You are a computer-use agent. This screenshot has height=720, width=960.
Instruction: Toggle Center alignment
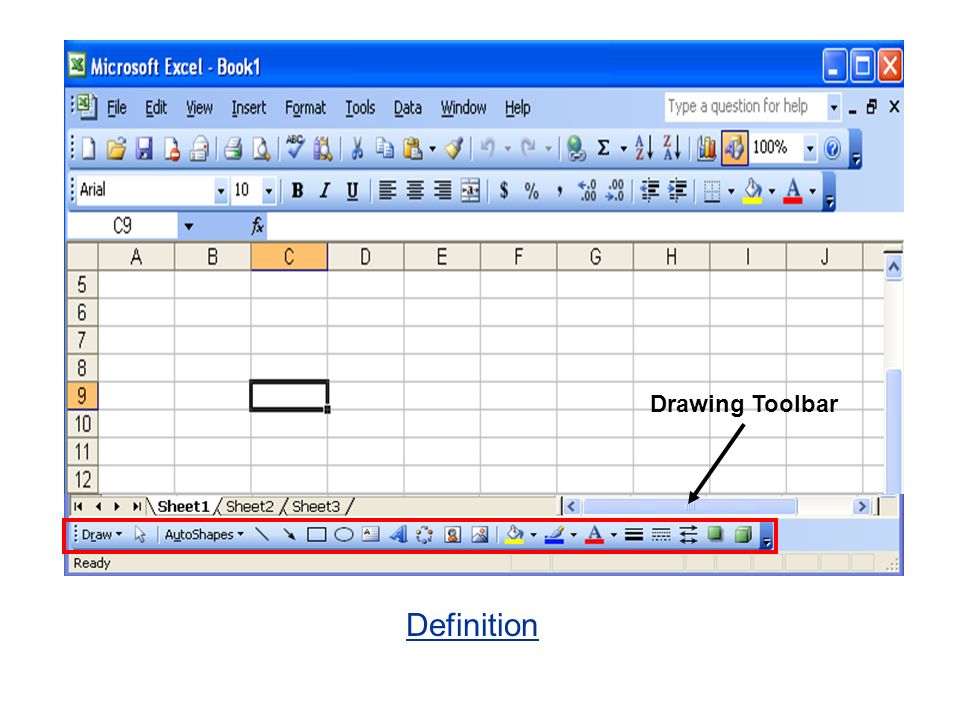414,190
